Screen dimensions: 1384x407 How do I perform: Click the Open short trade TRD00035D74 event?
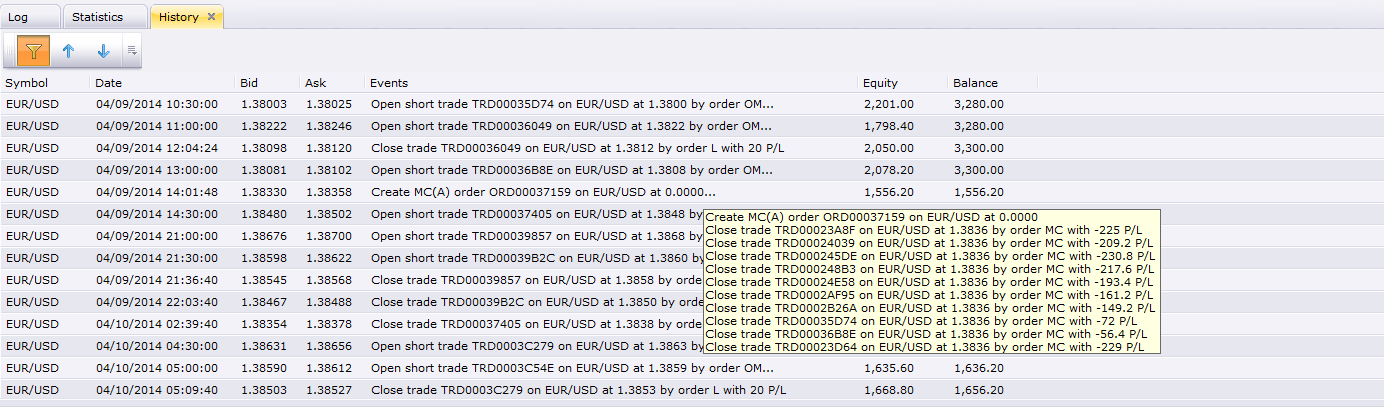572,104
